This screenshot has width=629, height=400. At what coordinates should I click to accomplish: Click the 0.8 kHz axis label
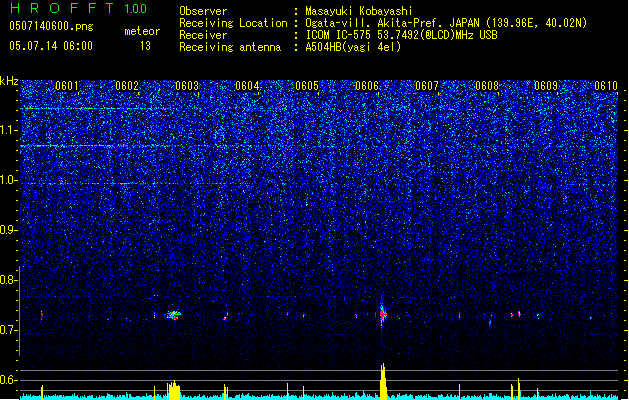(x=8, y=280)
